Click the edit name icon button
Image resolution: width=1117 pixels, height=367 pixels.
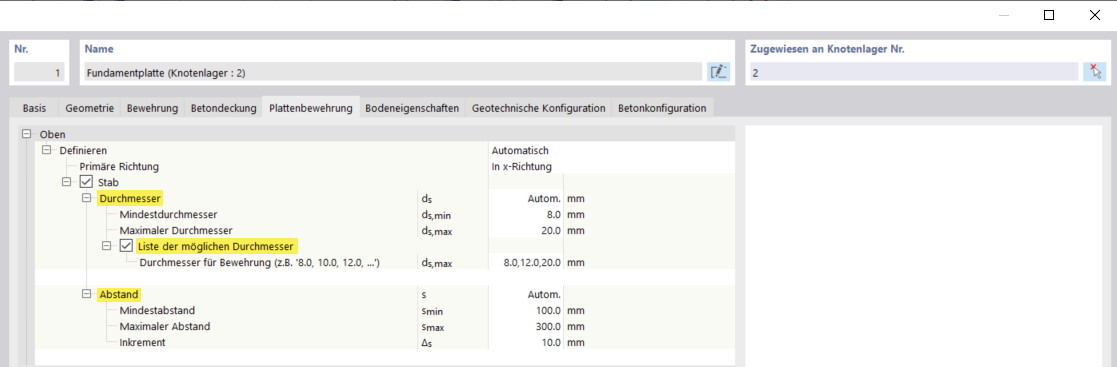click(719, 71)
